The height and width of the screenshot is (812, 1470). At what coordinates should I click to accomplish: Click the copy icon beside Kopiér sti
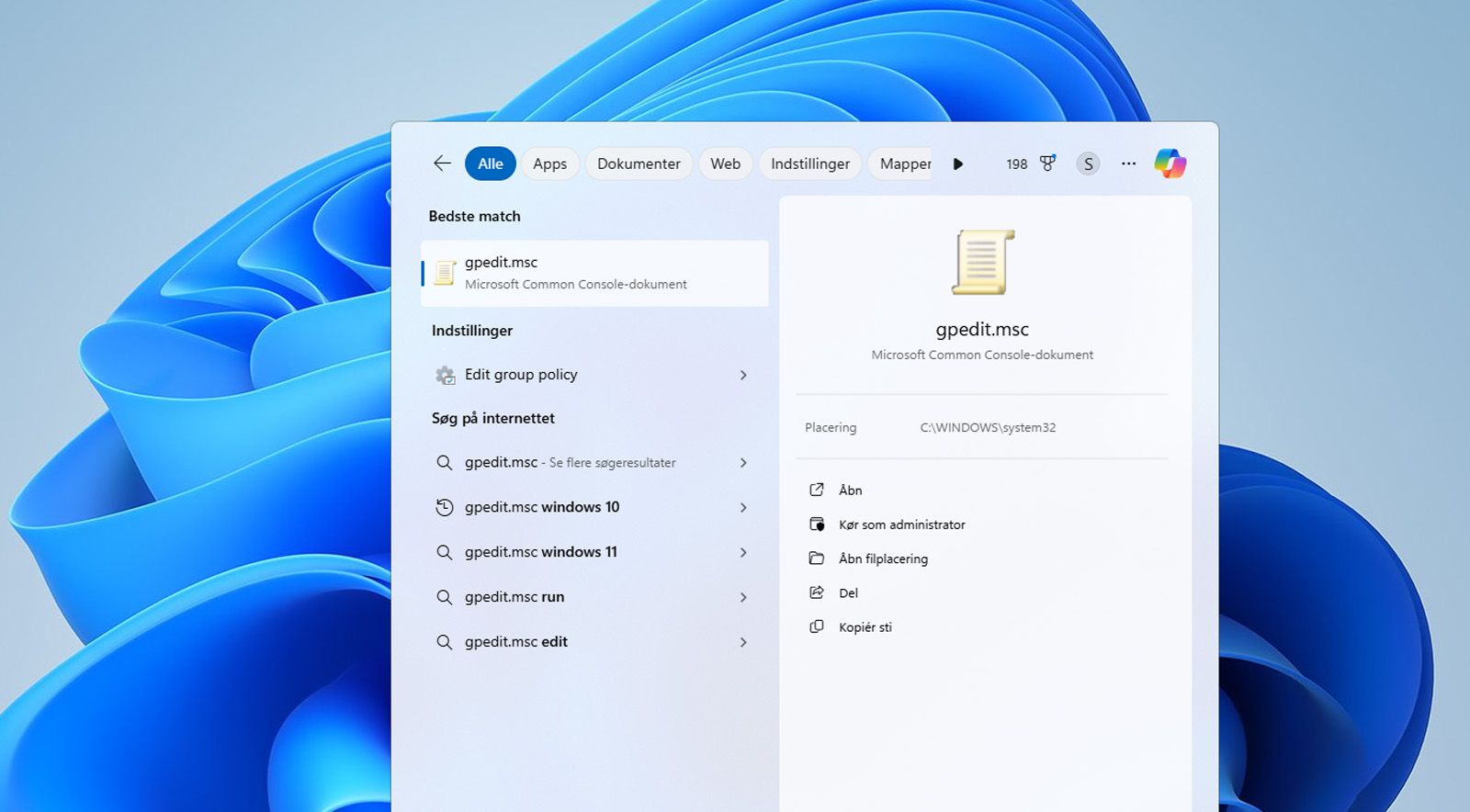click(x=817, y=627)
